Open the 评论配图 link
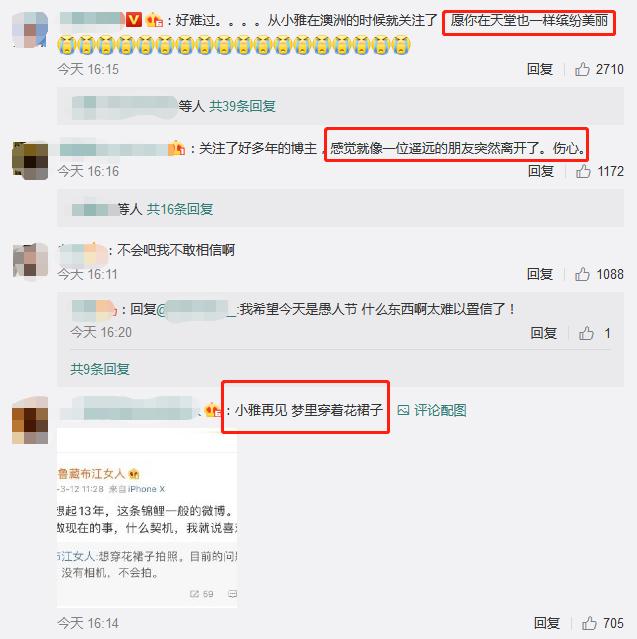Viewport: 637px width, 639px height. [x=440, y=410]
